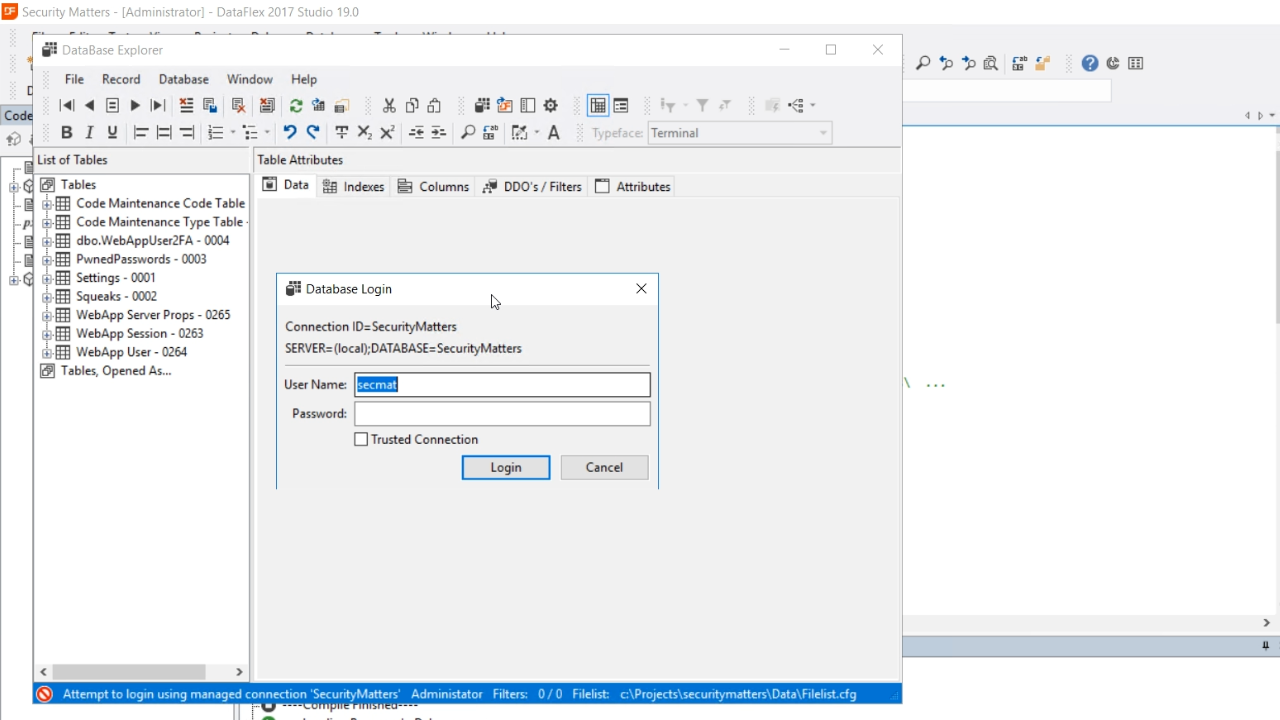Toggle bold formatting button

click(x=66, y=133)
